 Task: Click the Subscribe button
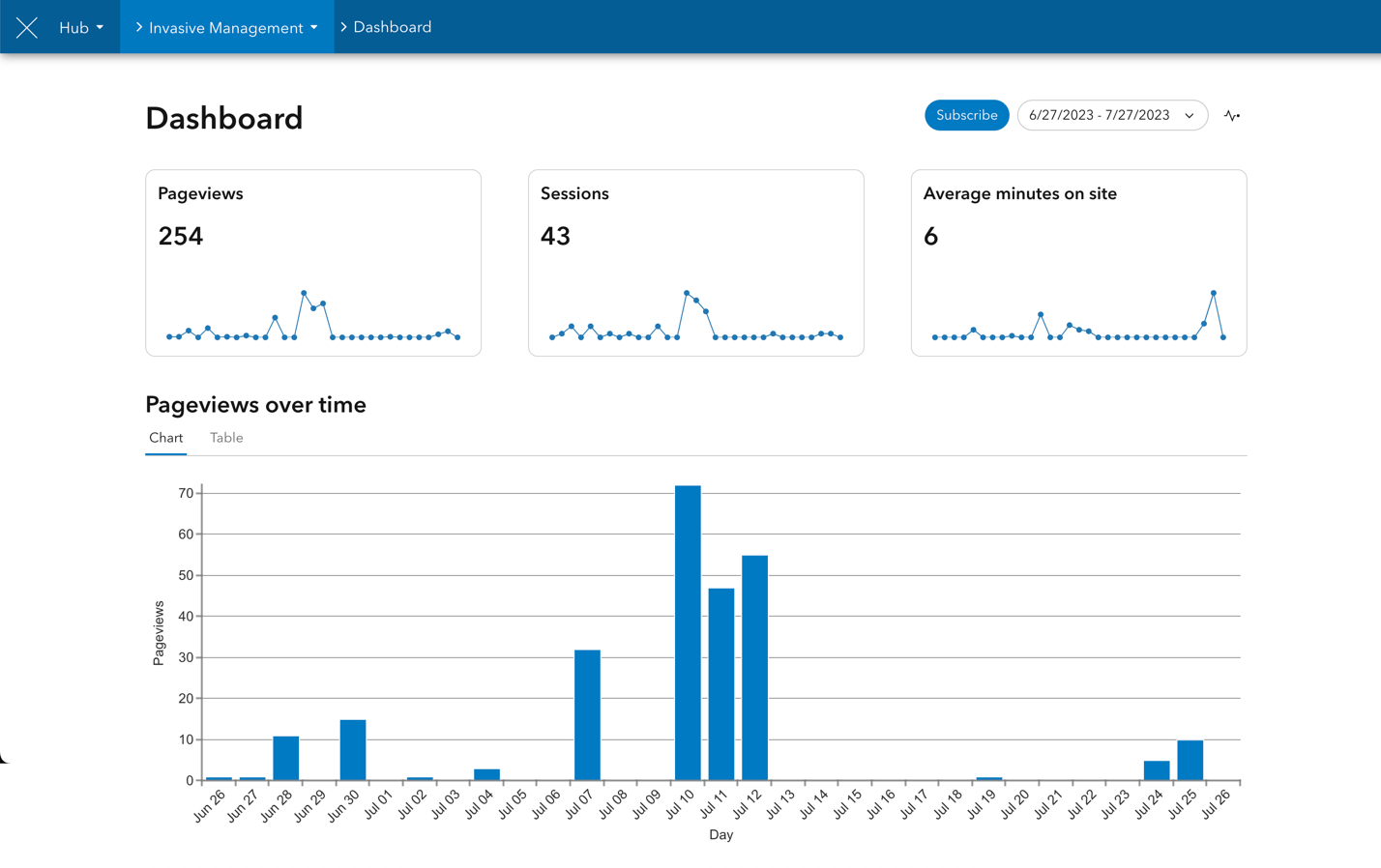[x=966, y=115]
